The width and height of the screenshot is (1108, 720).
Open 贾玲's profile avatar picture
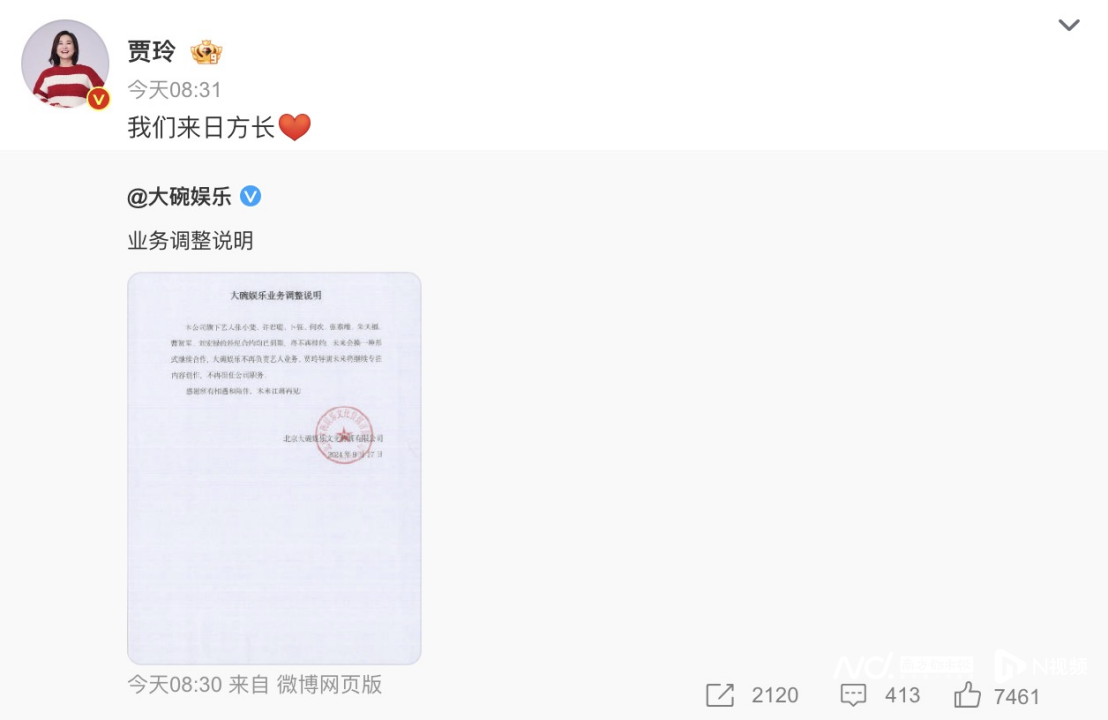tap(65, 64)
